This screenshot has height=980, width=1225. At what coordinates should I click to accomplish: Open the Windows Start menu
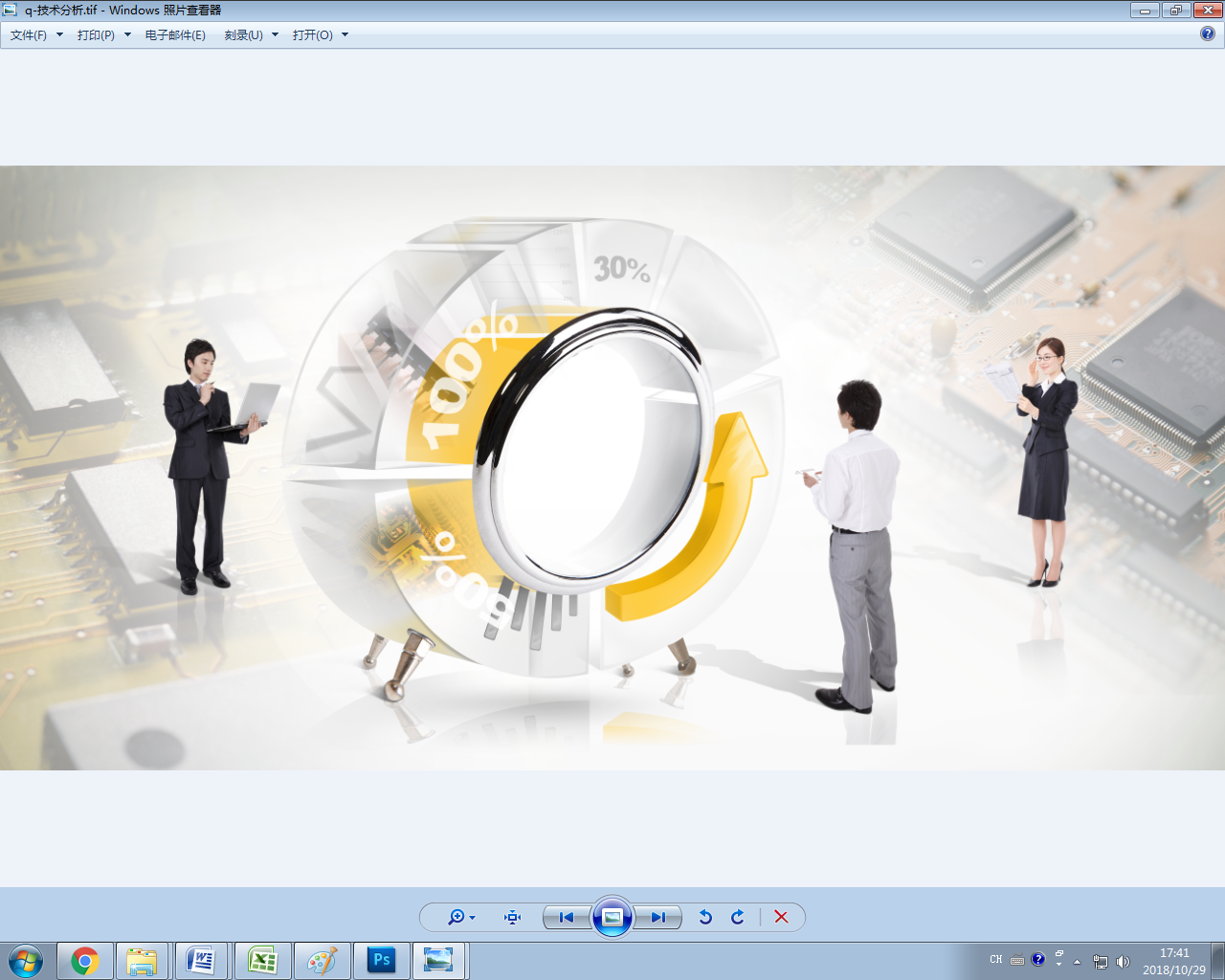[x=26, y=960]
